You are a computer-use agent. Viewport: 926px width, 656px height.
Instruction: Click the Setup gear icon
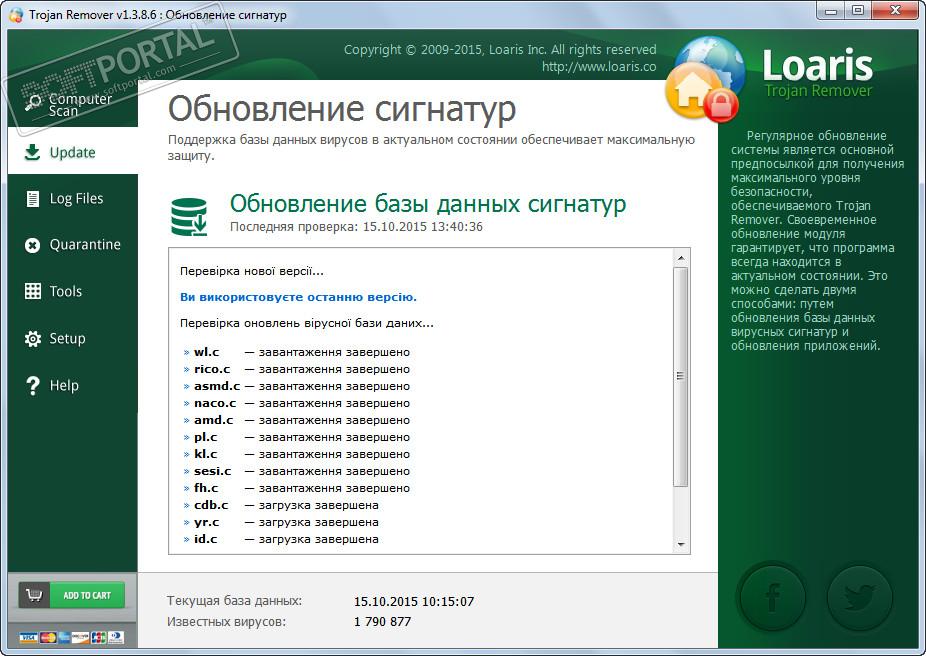[32, 338]
